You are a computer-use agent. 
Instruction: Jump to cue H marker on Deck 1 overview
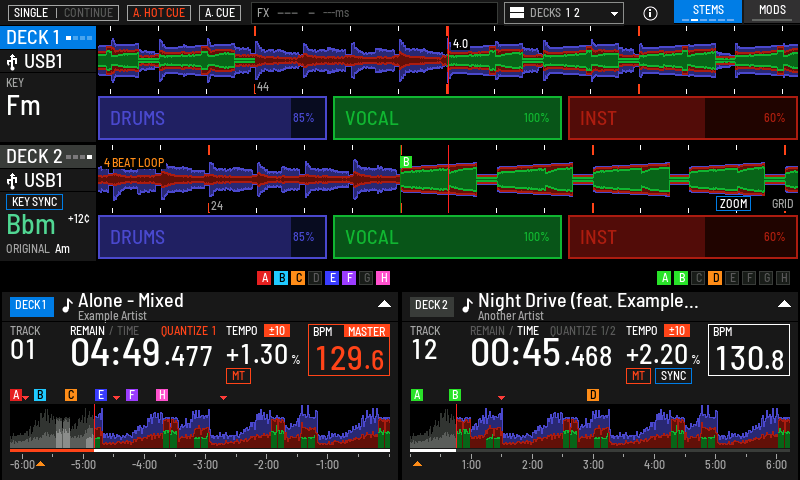click(162, 395)
